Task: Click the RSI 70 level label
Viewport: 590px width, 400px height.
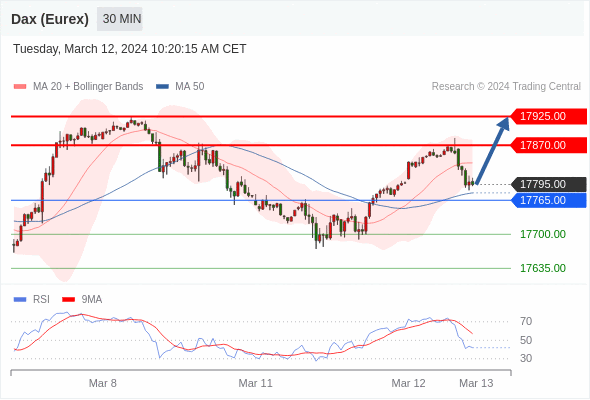Action: point(526,321)
